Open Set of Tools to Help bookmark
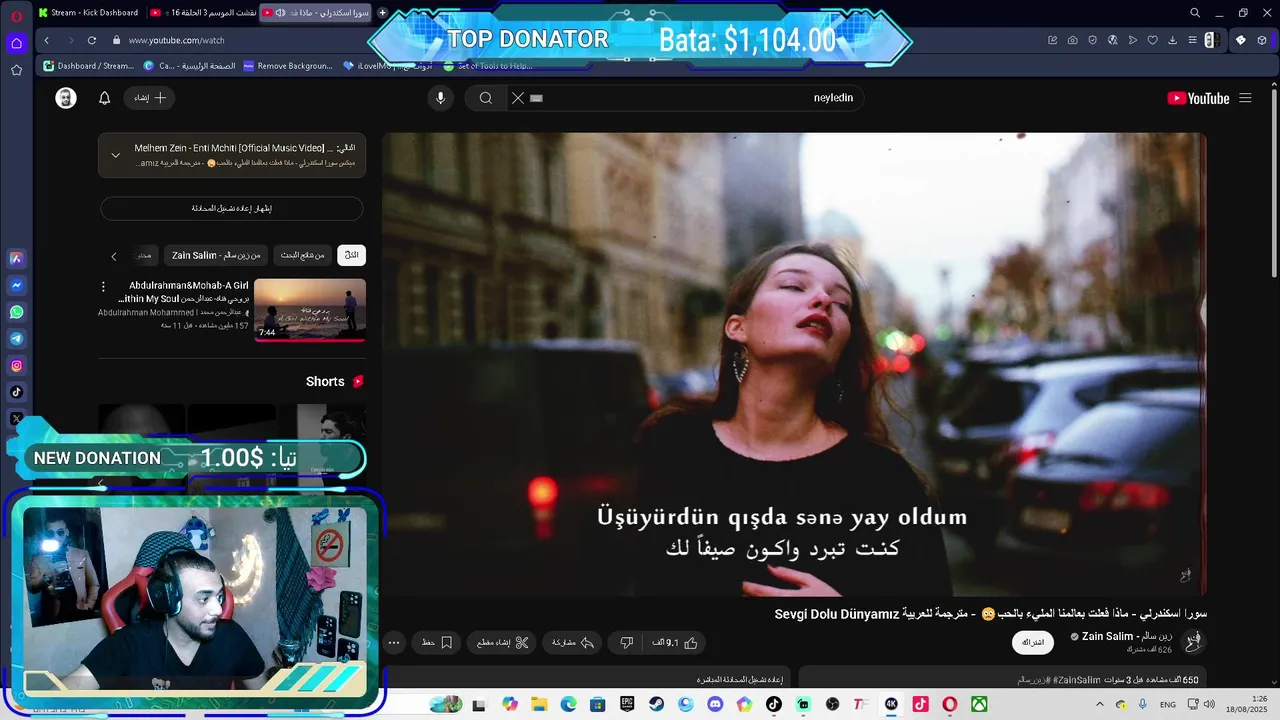Screen dimensions: 1280x720 coord(487,66)
